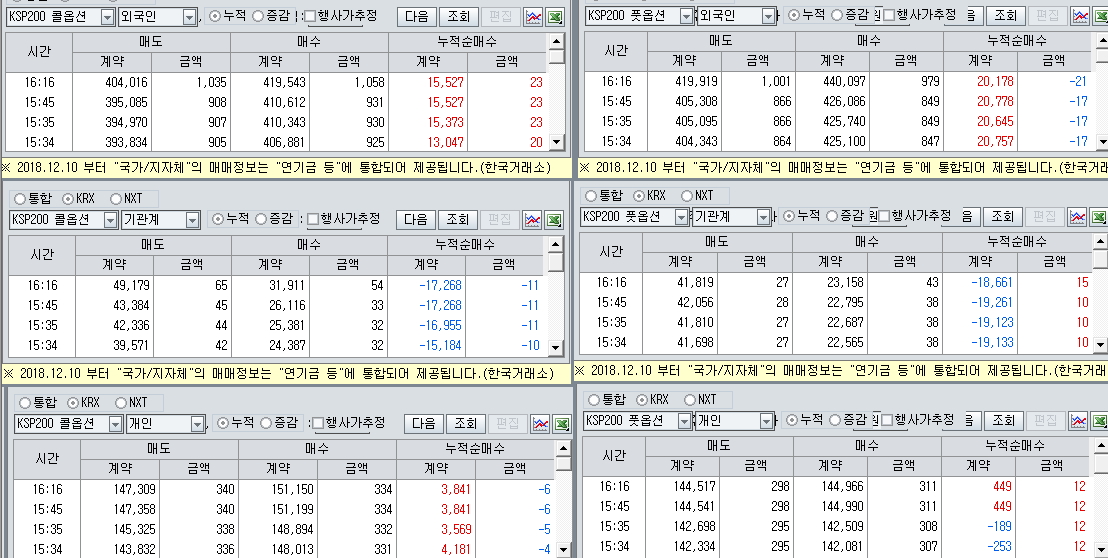Check 행사가추정 in call option 개인 panel

click(x=319, y=423)
